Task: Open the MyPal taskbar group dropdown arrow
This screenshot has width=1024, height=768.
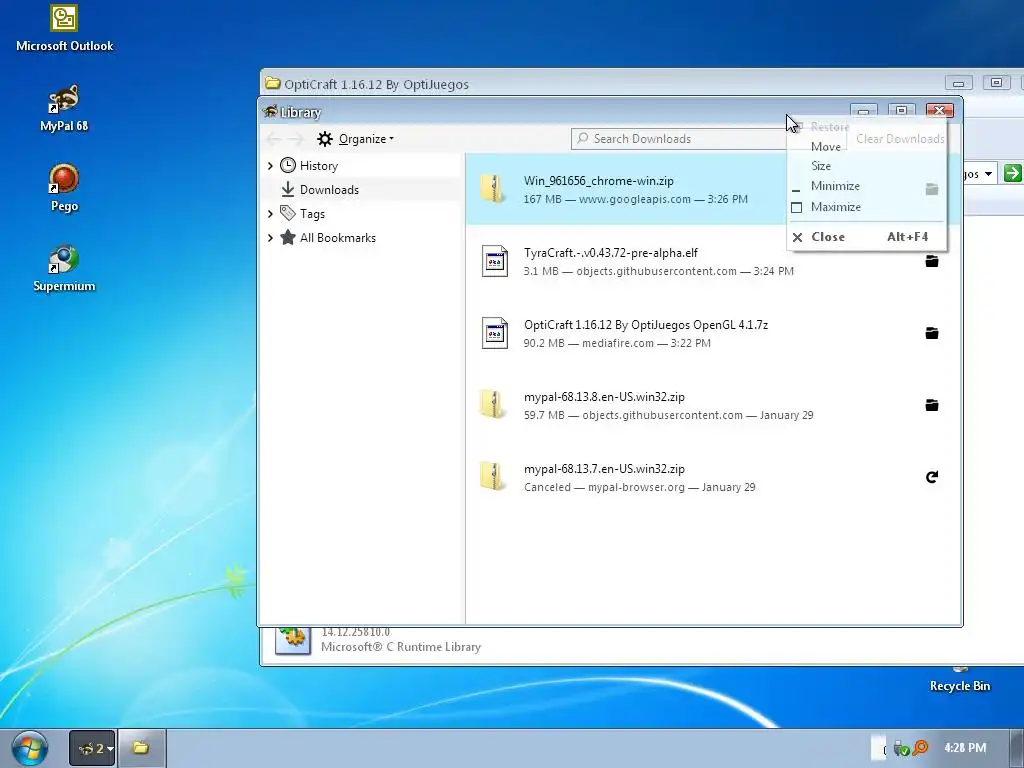Action: coord(110,749)
